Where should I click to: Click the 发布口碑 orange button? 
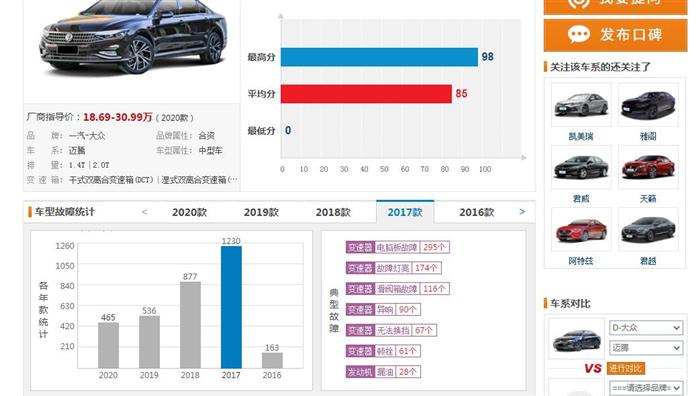tap(616, 35)
